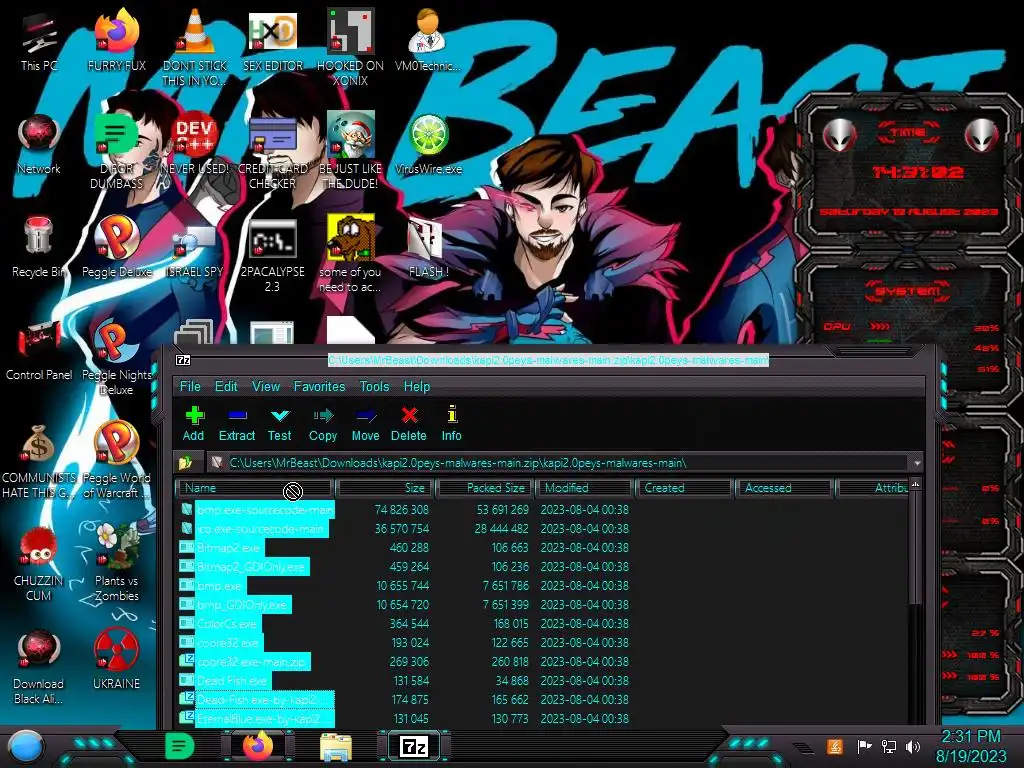1024x768 pixels.
Task: Open the UKRAINE radiation desktop icon
Action: click(x=116, y=658)
